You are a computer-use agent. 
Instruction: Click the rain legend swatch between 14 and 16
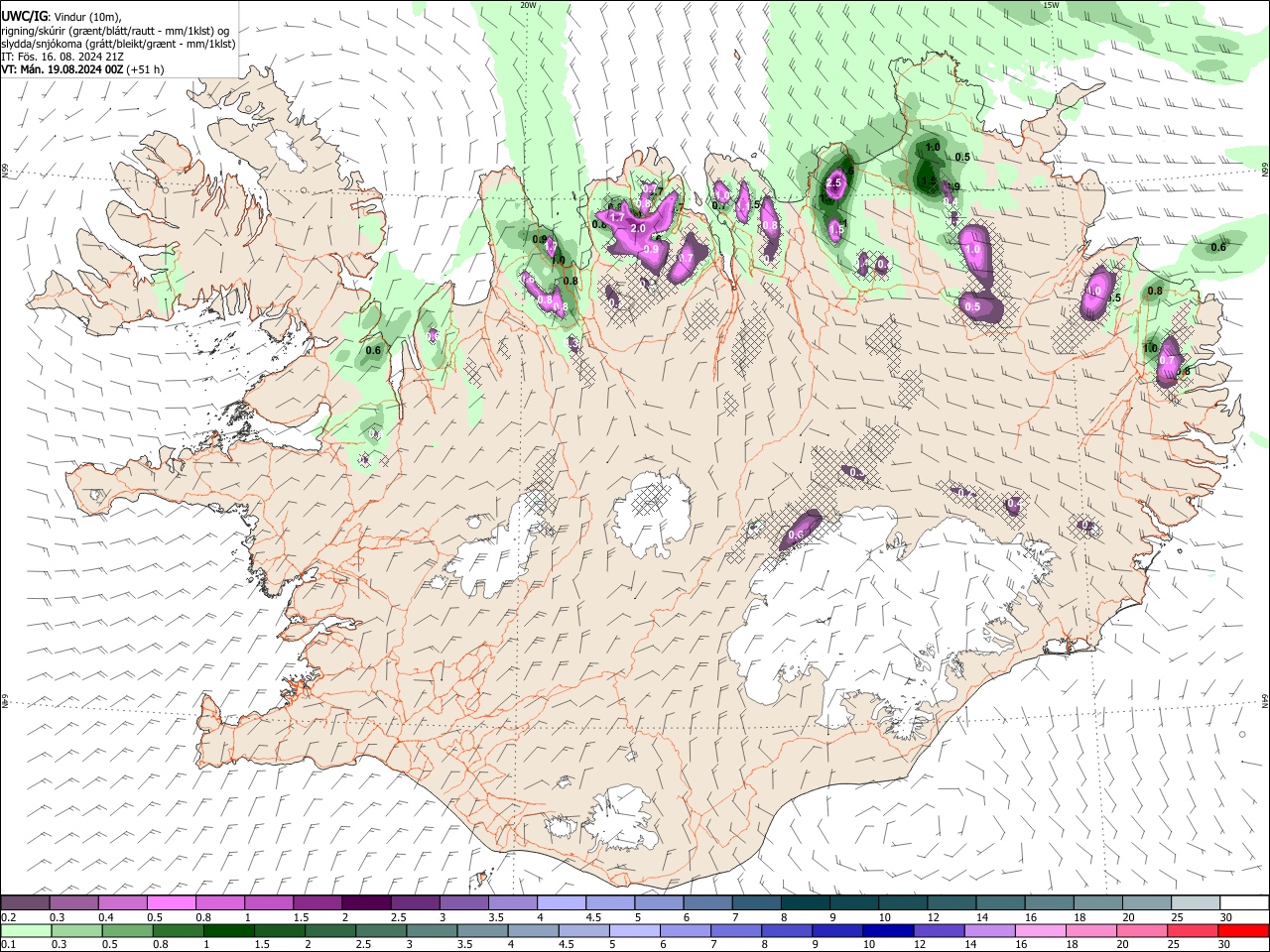pyautogui.click(x=989, y=930)
